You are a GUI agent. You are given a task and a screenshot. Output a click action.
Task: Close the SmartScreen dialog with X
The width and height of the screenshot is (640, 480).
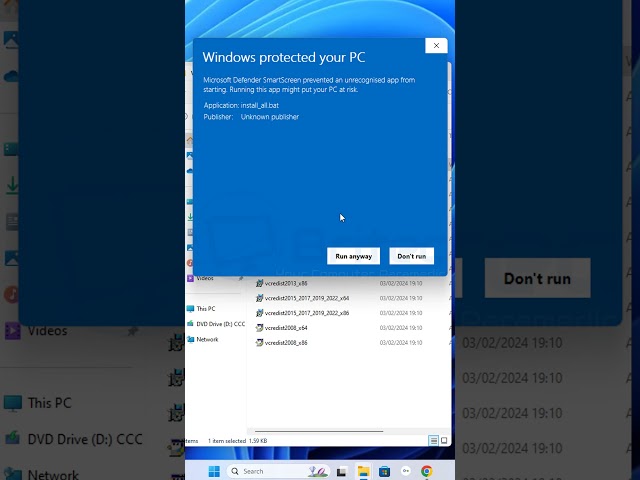point(436,45)
